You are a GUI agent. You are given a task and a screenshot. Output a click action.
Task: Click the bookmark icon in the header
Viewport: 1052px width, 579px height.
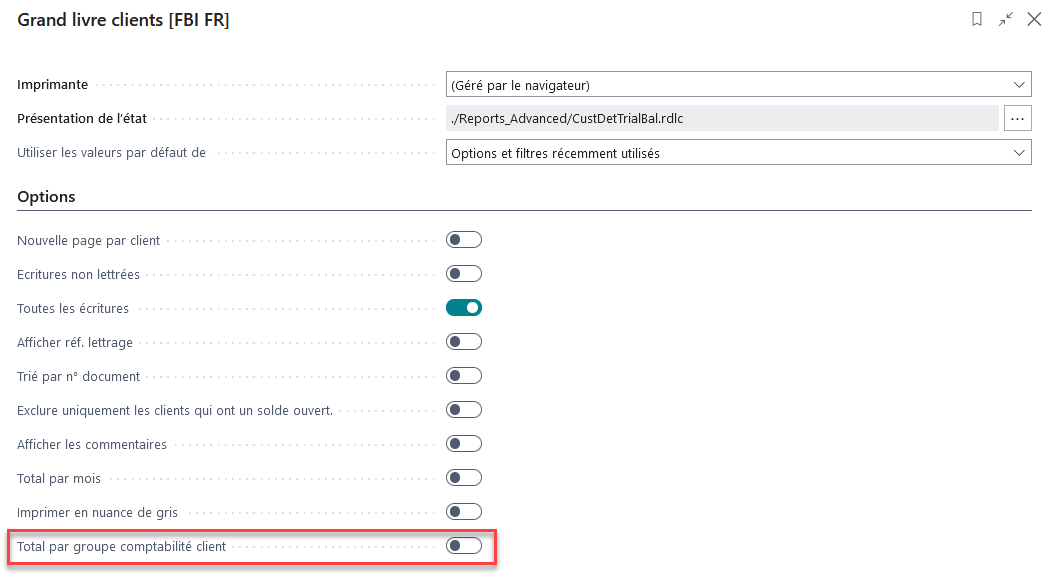pos(977,19)
